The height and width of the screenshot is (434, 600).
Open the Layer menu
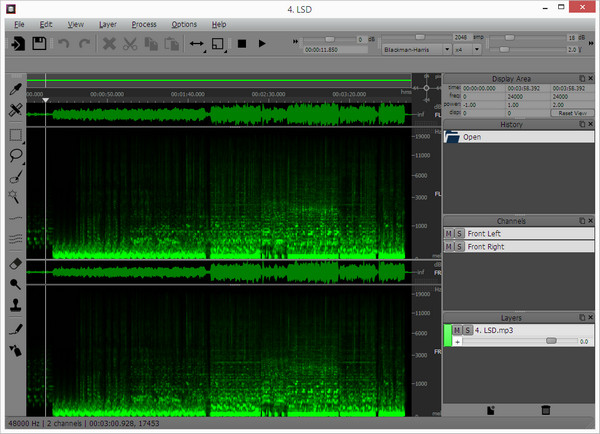coord(107,23)
